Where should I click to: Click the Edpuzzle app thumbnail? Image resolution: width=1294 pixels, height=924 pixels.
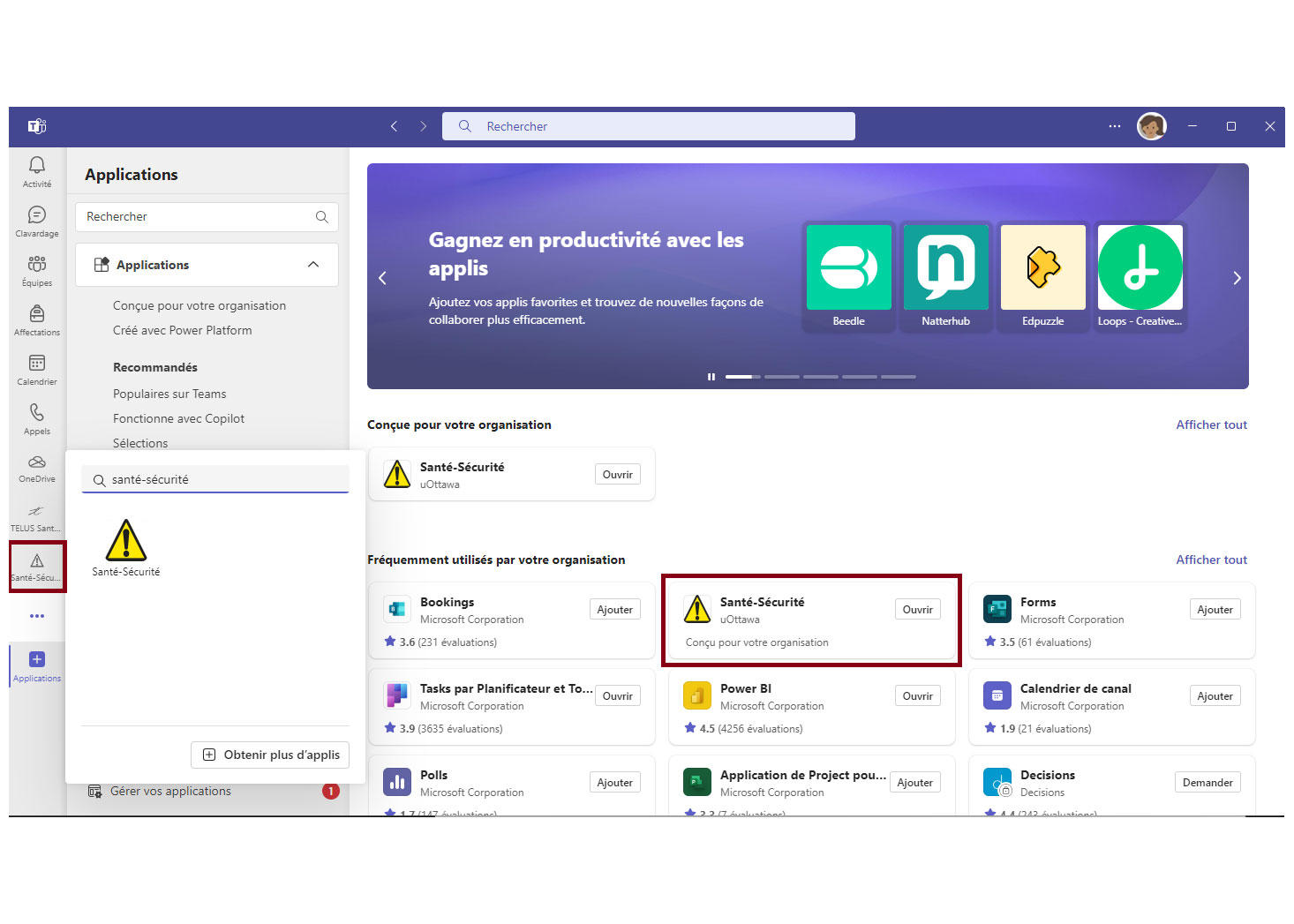coord(1042,275)
